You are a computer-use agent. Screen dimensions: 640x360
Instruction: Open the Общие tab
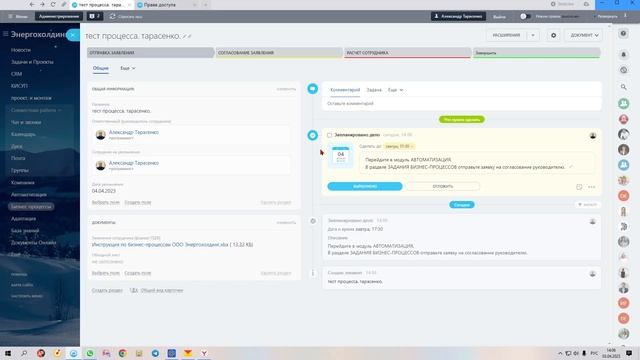tap(101, 68)
